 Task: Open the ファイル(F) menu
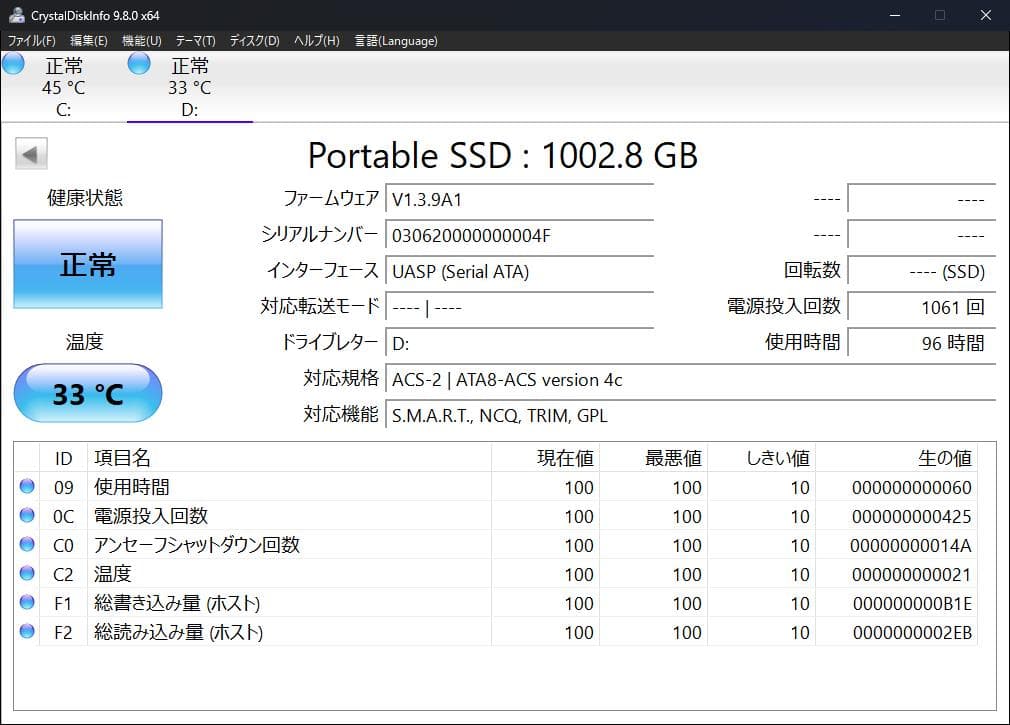32,41
